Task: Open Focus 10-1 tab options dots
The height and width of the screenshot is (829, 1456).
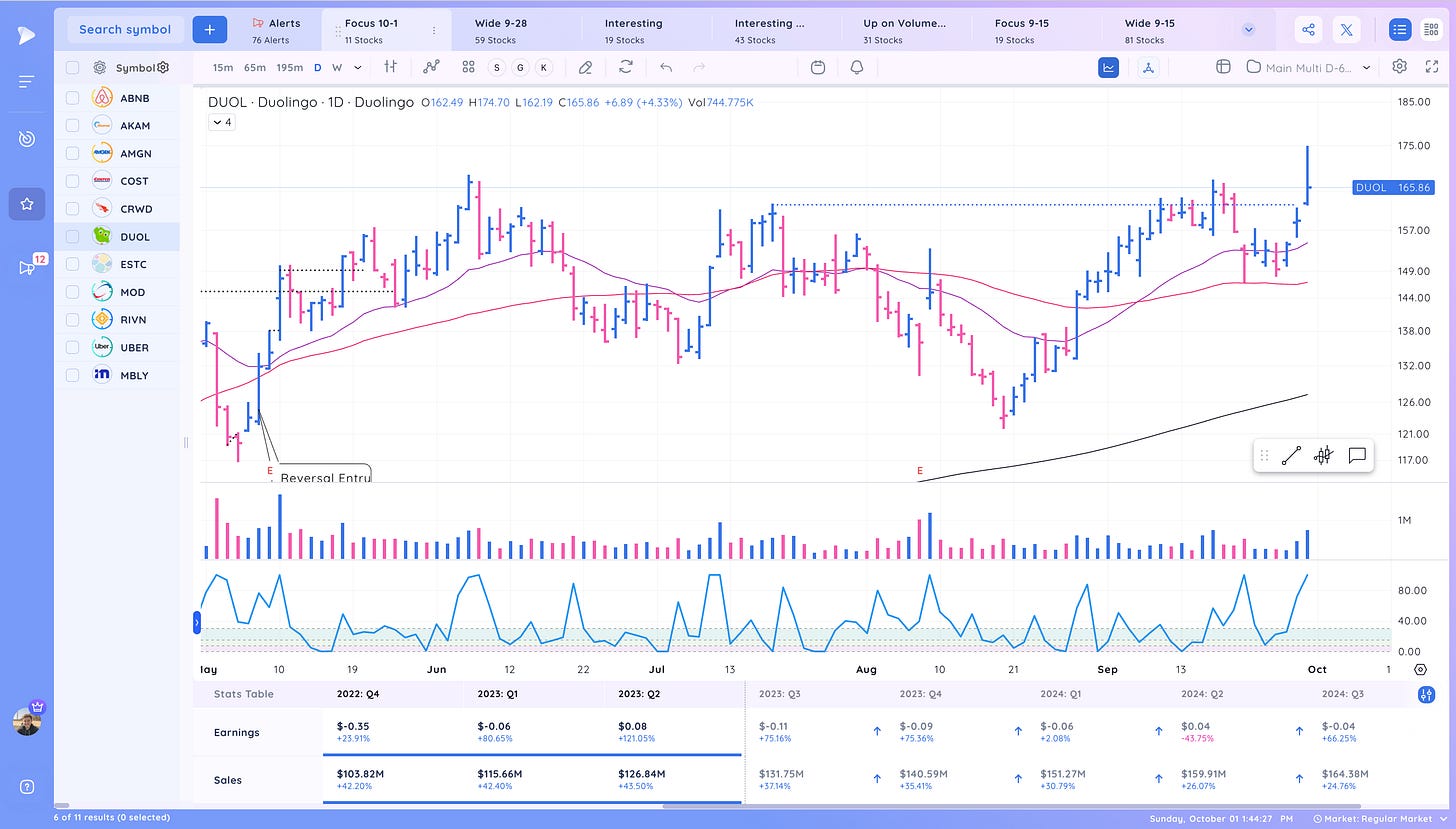Action: (433, 31)
